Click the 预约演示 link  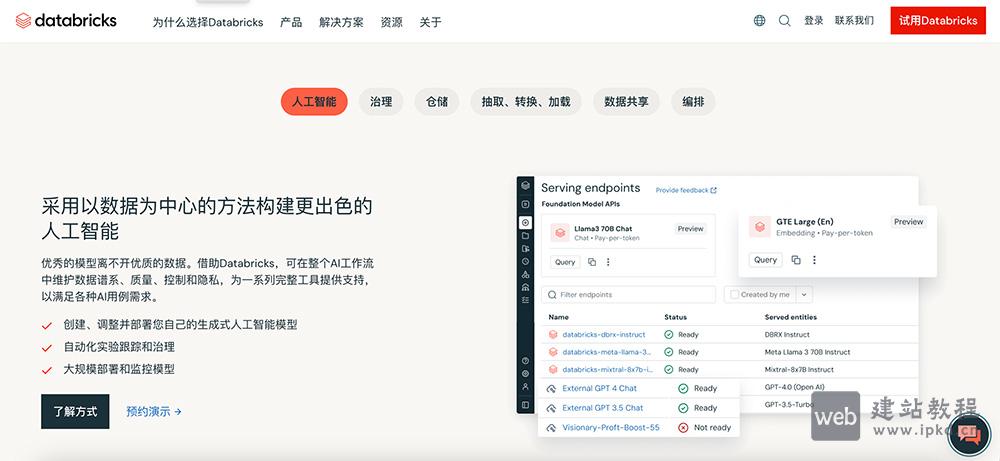(x=154, y=412)
